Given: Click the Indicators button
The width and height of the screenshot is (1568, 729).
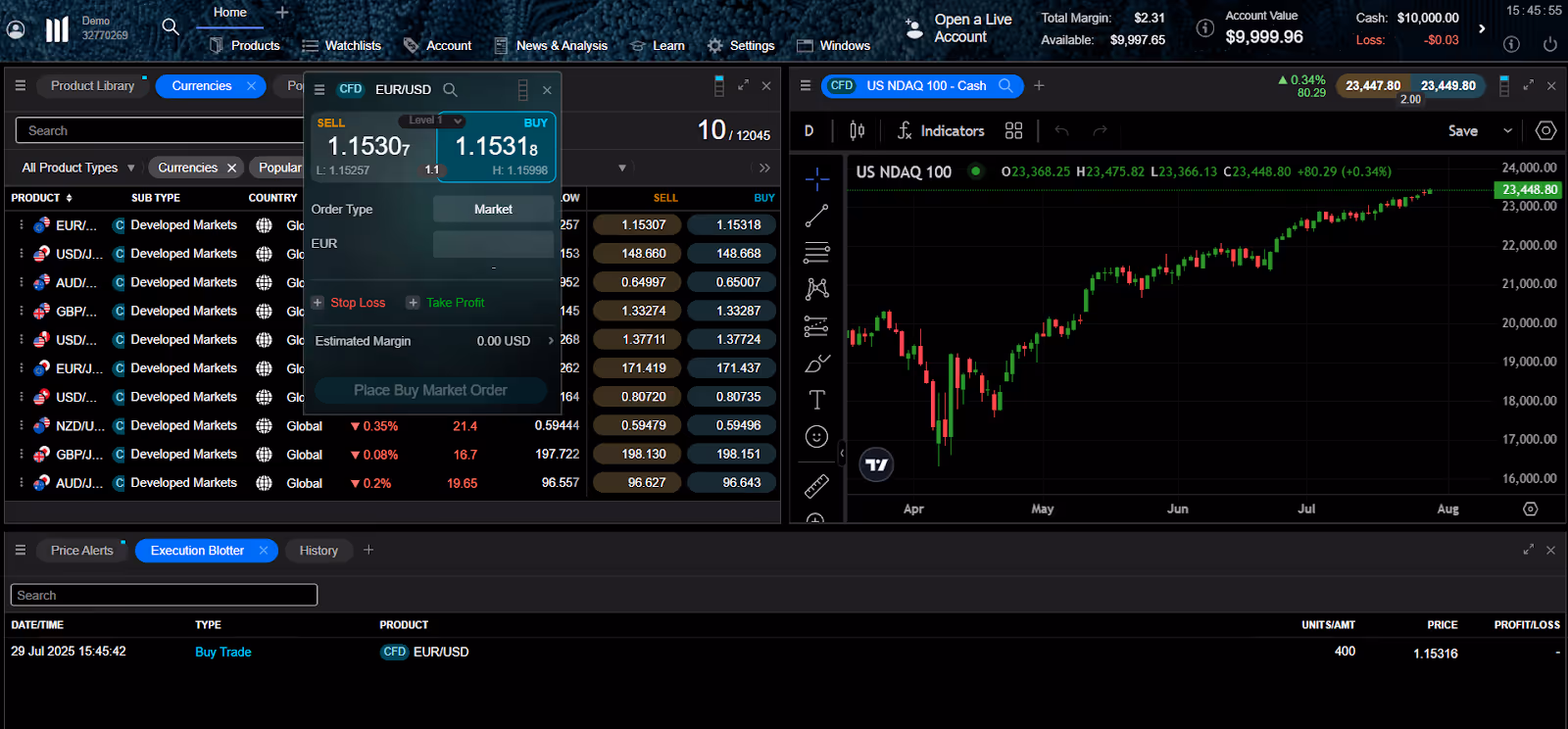Looking at the screenshot, I should point(940,130).
